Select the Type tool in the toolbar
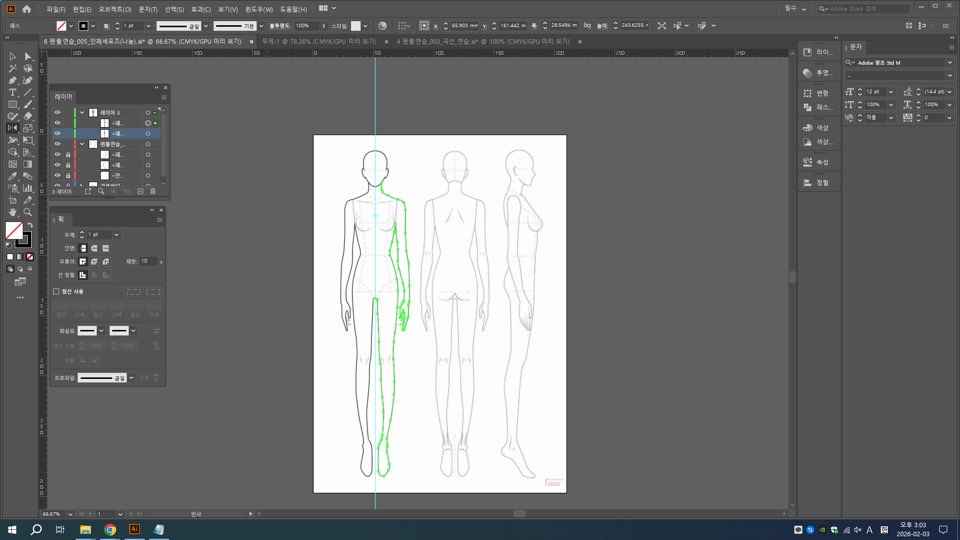This screenshot has width=960, height=540. coord(12,92)
